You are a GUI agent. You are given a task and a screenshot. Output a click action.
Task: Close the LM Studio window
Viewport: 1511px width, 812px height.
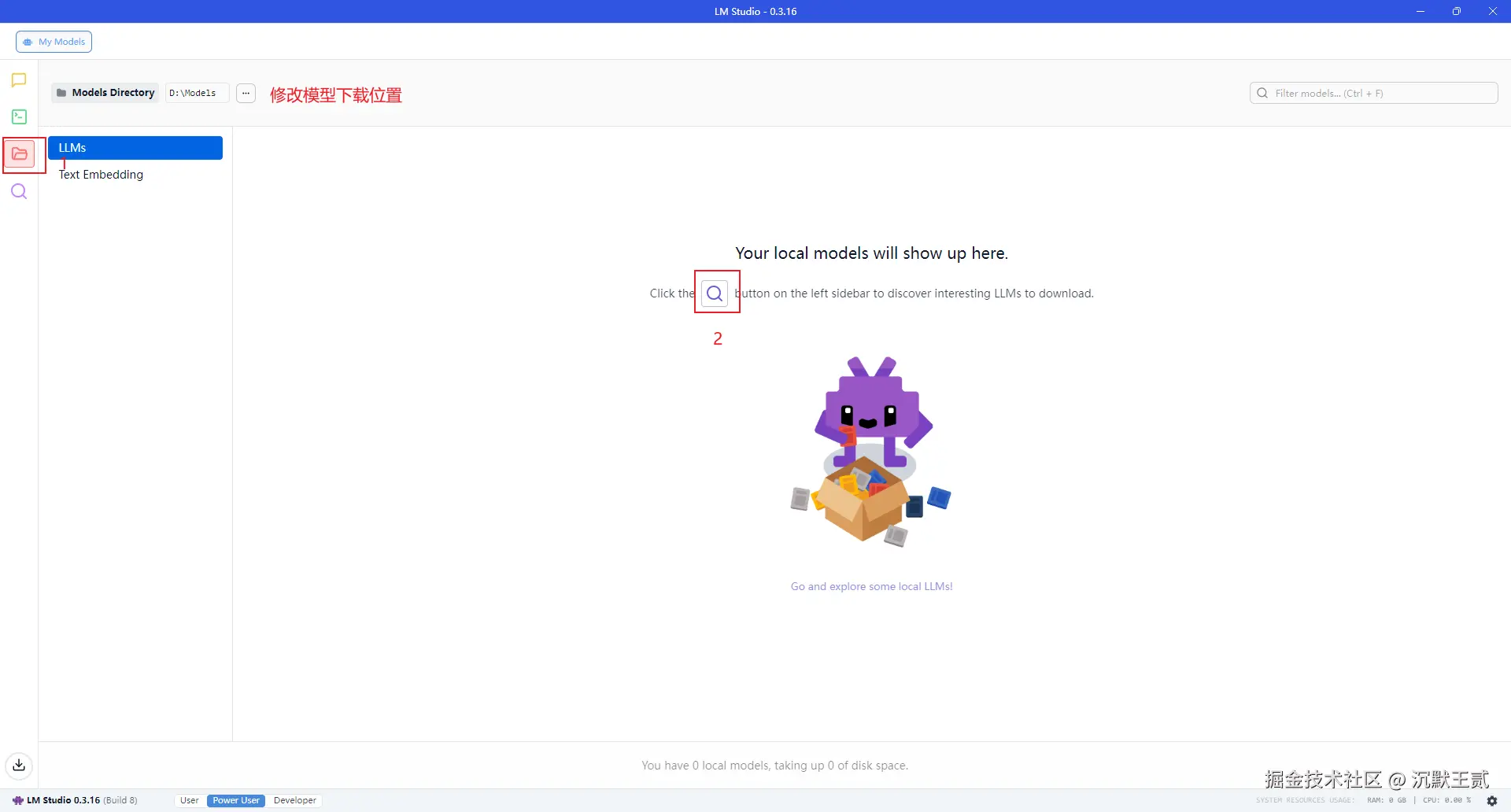pos(1493,11)
